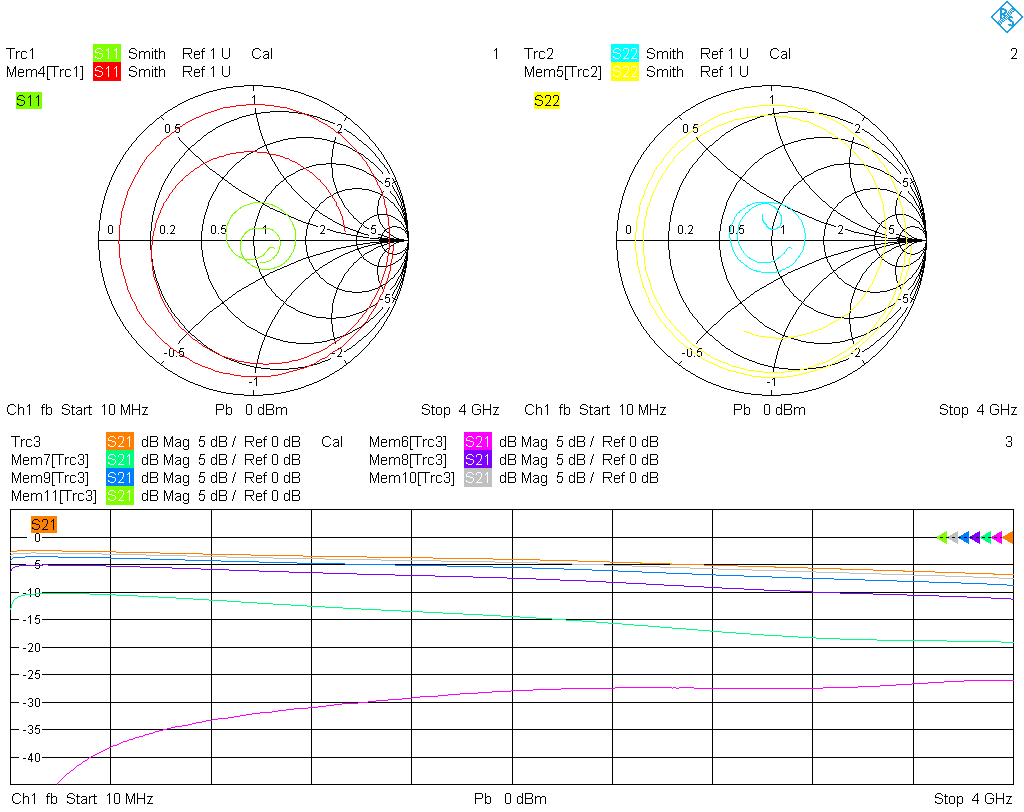This screenshot has width=1024, height=812.
Task: Click diagram area number 3
Action: point(1009,442)
